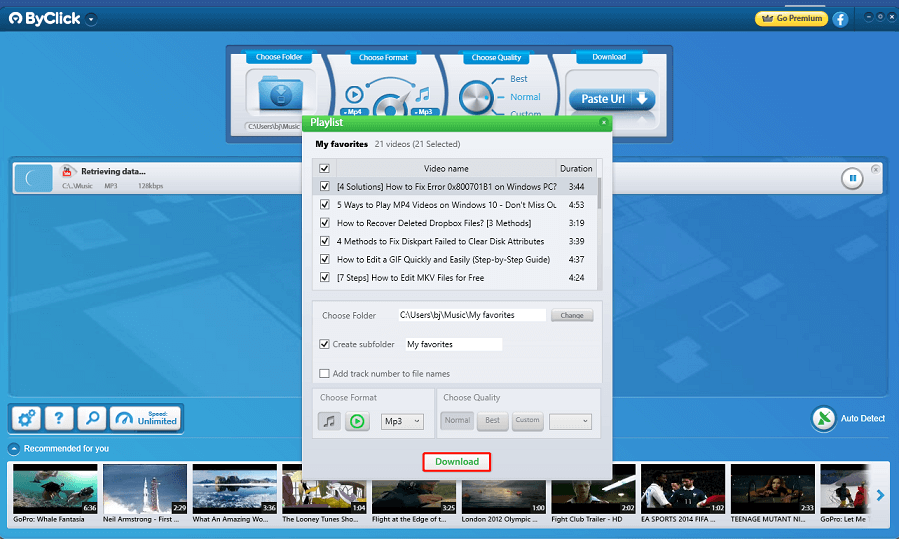
Task: Click the Custom quality button in dialog
Action: 527,421
